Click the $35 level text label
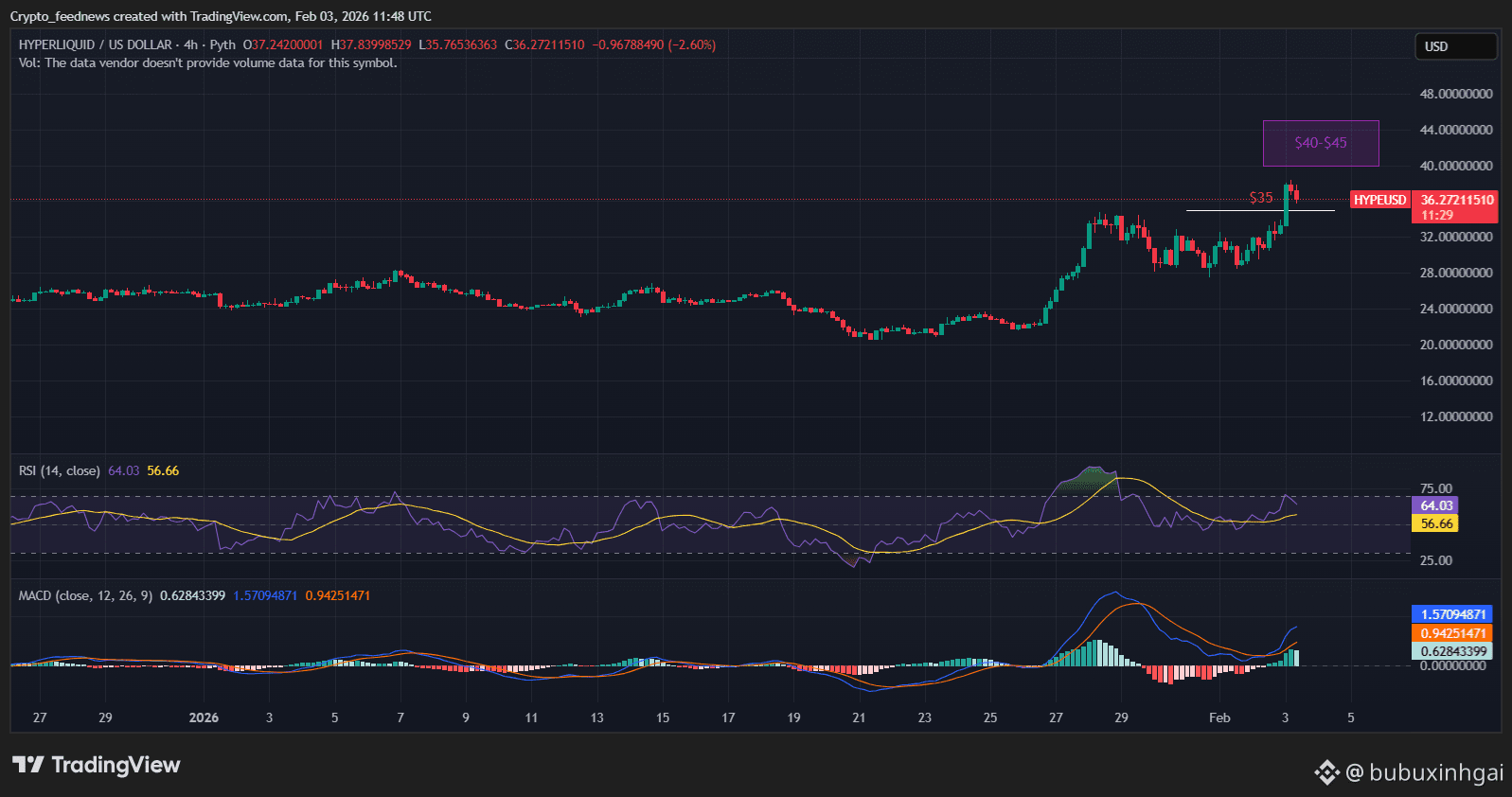The image size is (1512, 797). 1260,198
